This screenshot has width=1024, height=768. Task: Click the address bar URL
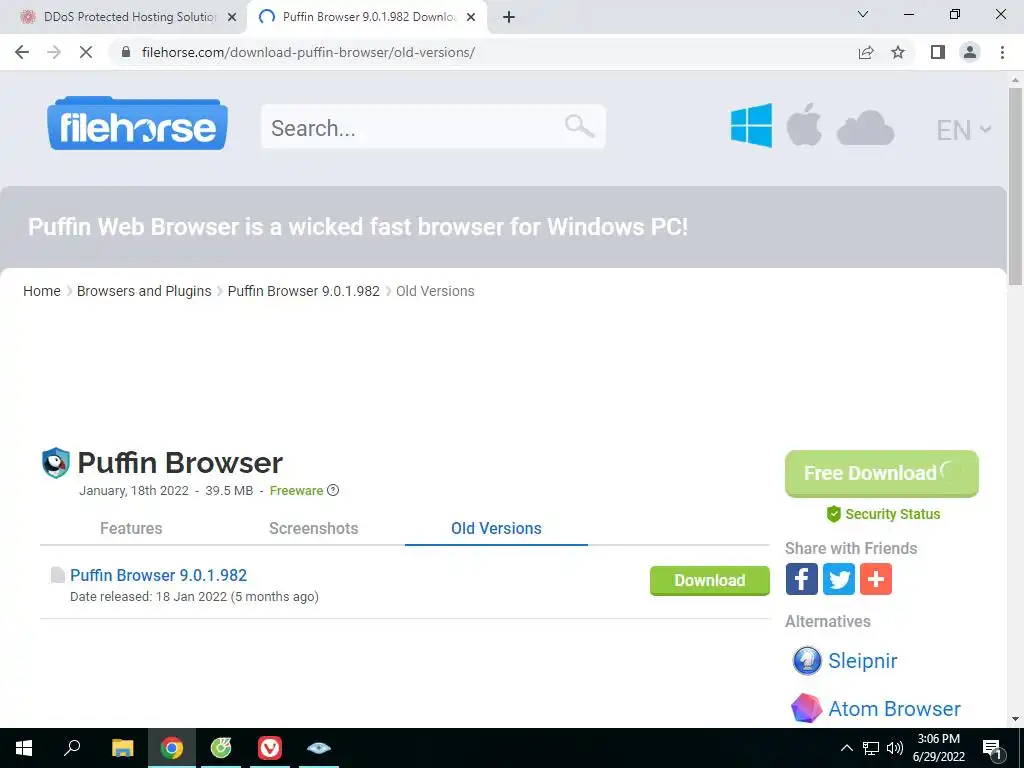308,52
